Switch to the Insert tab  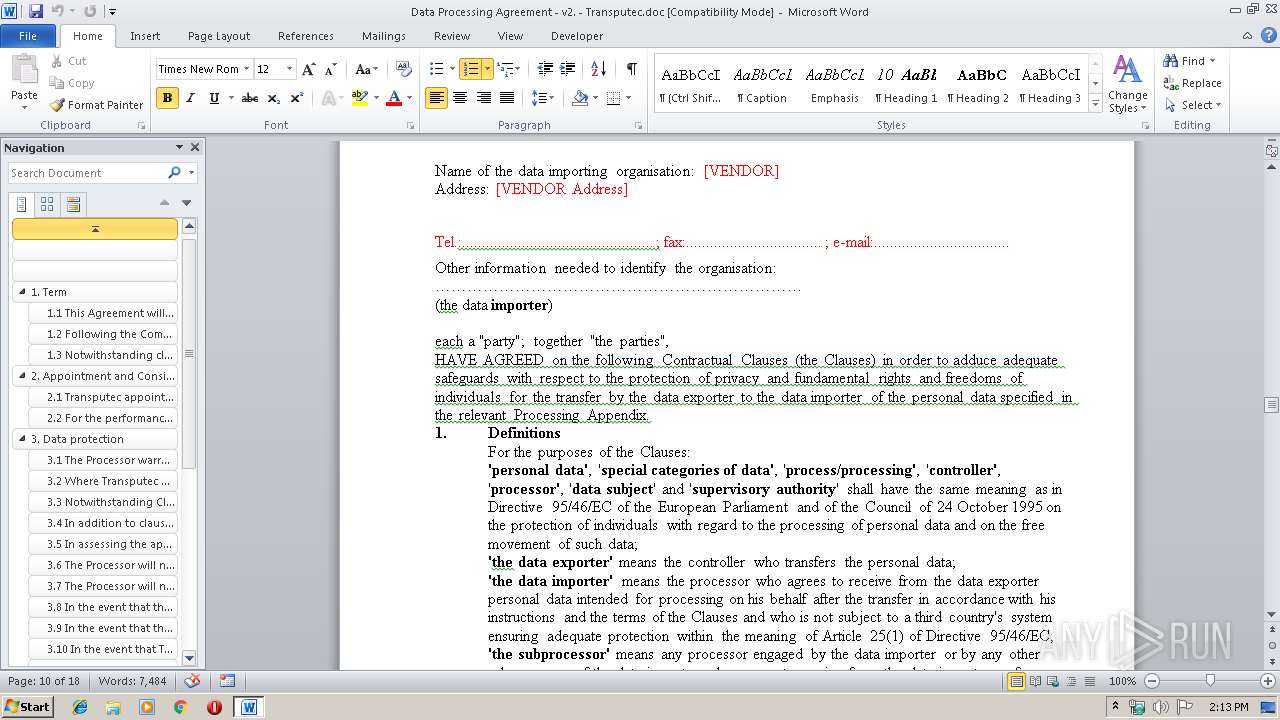pos(145,36)
